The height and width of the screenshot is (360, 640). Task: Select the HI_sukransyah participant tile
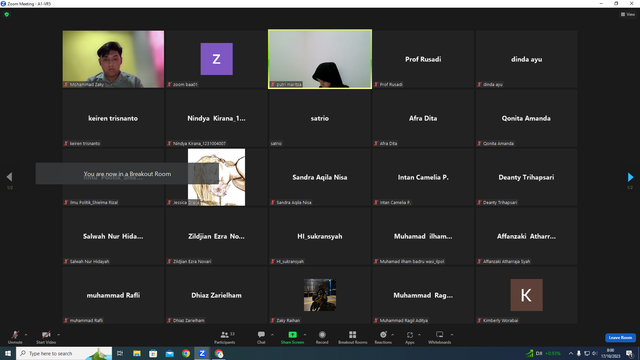320,236
